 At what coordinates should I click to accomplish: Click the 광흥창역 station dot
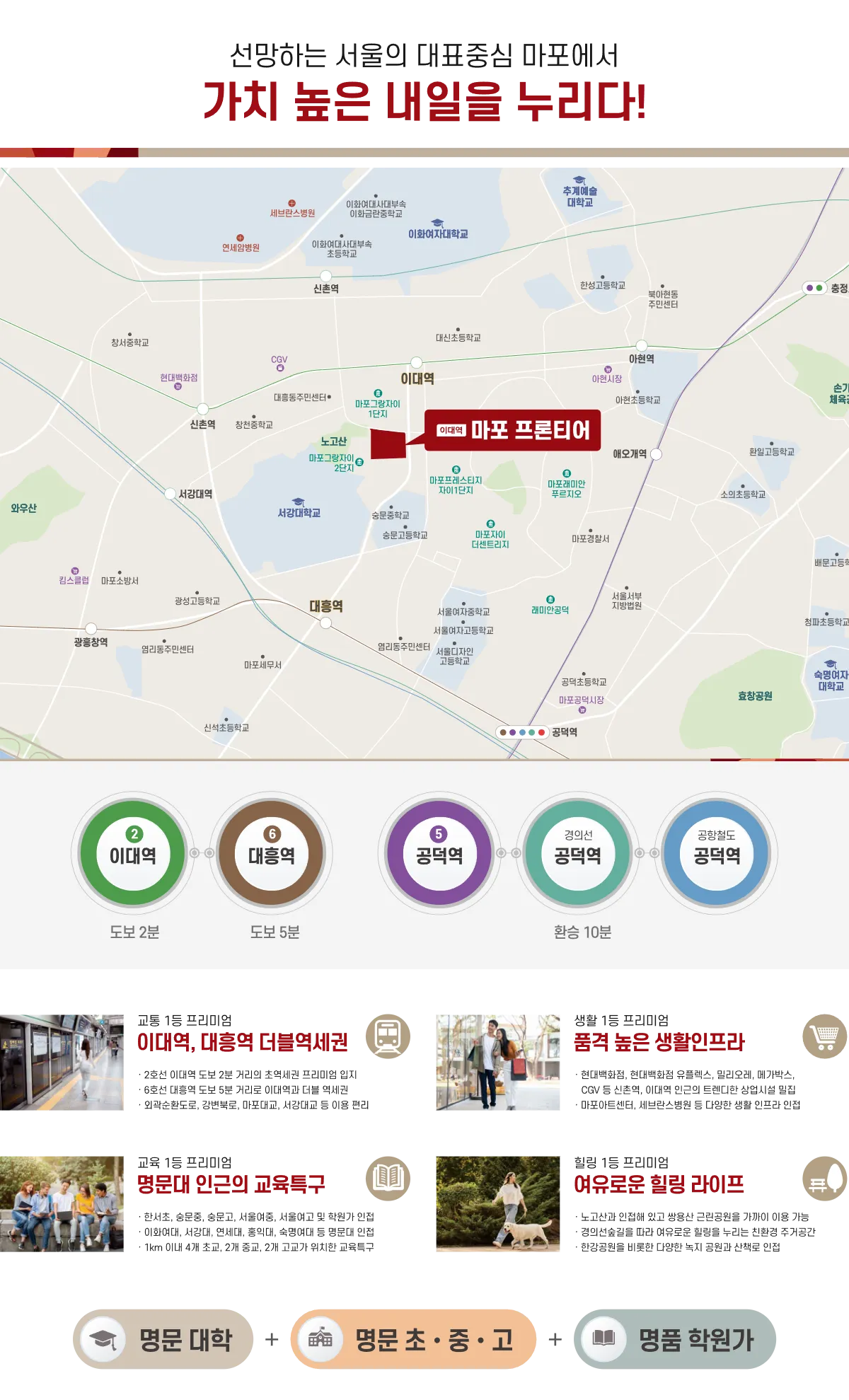(91, 629)
